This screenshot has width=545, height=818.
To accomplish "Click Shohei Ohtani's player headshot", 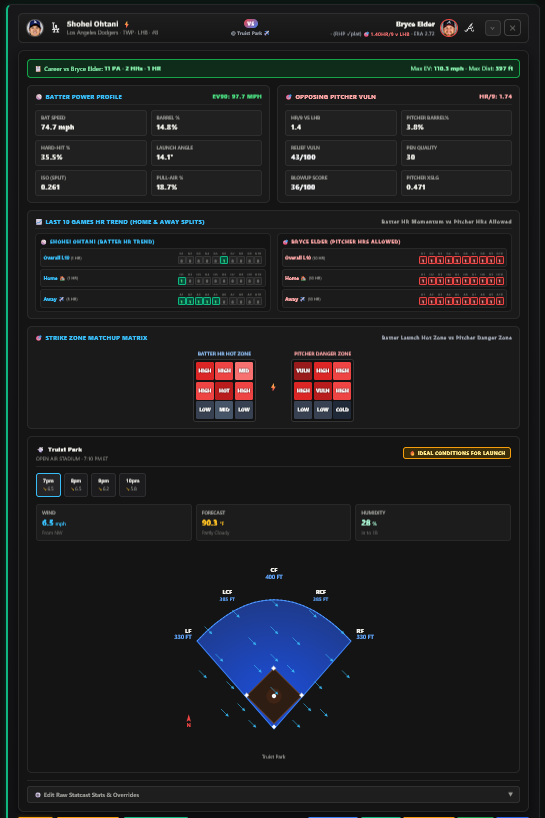I will click(x=35, y=28).
